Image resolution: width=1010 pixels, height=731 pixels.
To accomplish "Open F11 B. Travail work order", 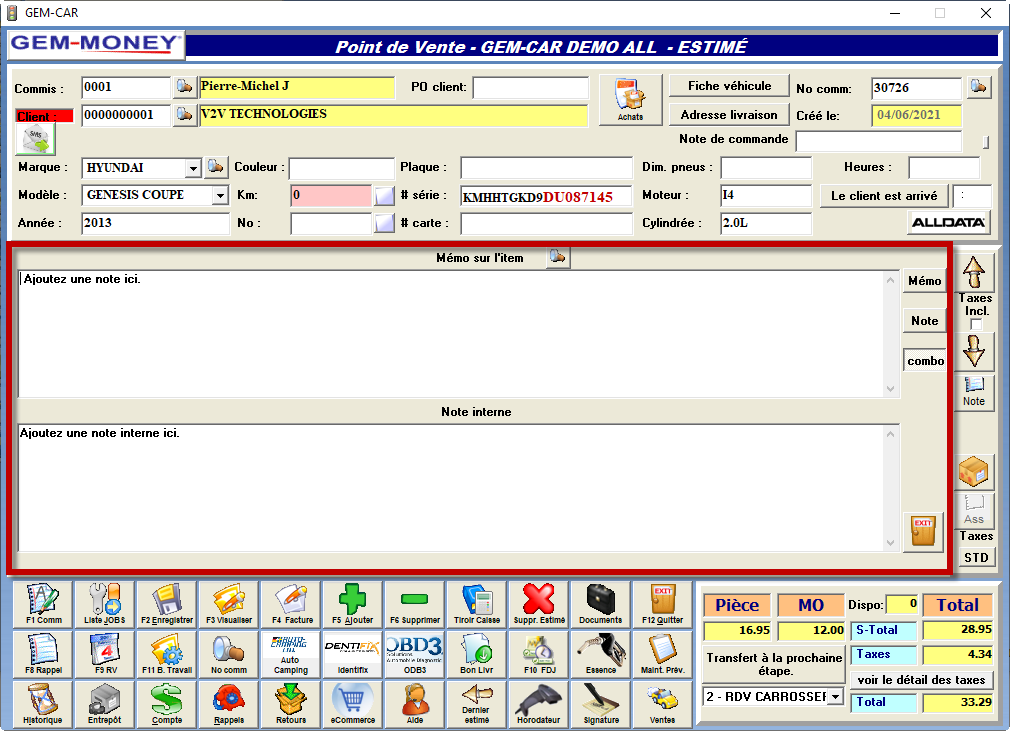I will point(167,654).
